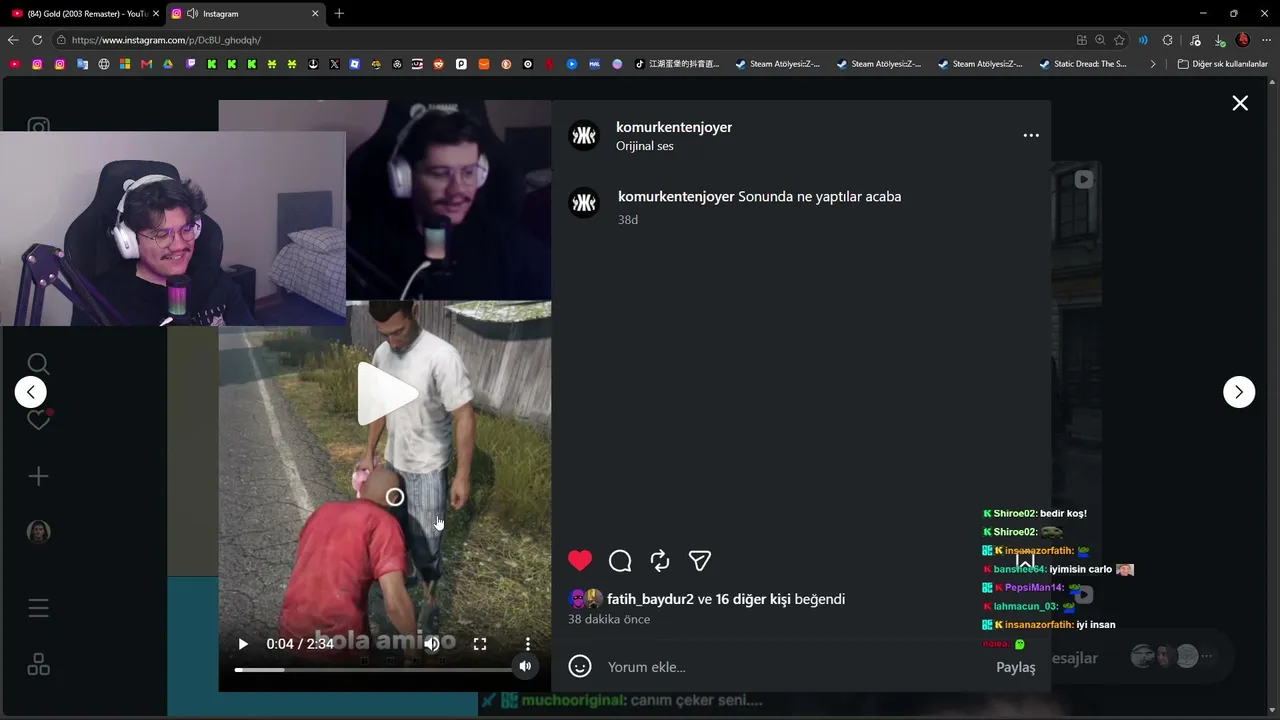Open the Twitch bookmark icon
1280x720 pixels.
191,64
